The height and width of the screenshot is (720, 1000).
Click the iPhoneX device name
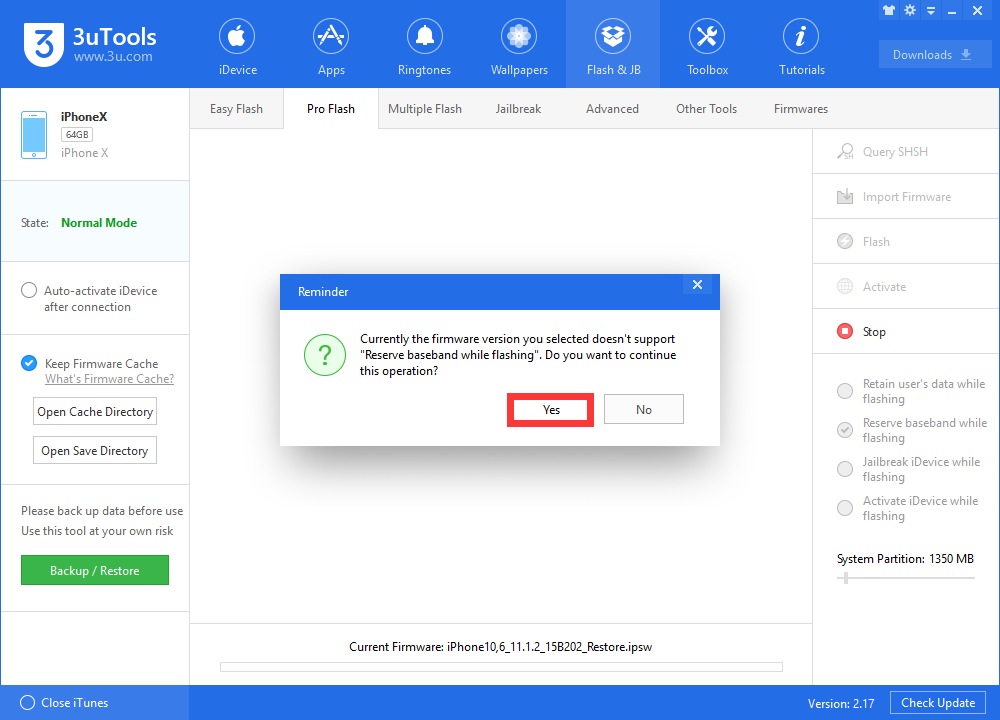(x=84, y=117)
